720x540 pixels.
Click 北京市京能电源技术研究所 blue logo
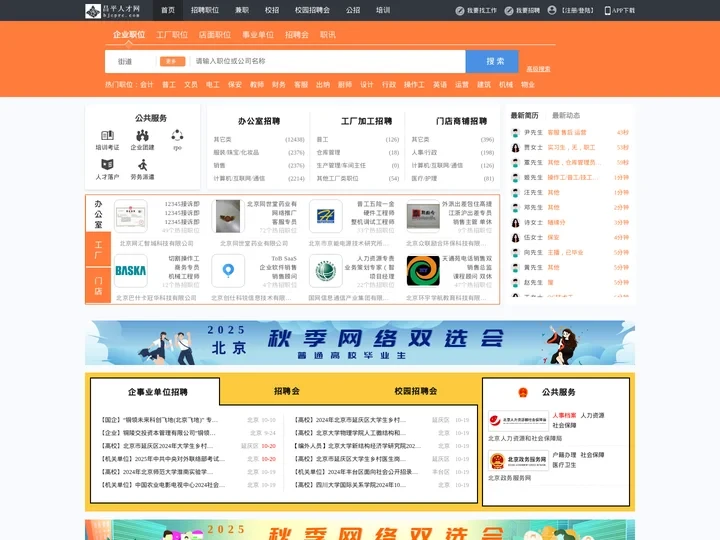pyautogui.click(x=326, y=216)
